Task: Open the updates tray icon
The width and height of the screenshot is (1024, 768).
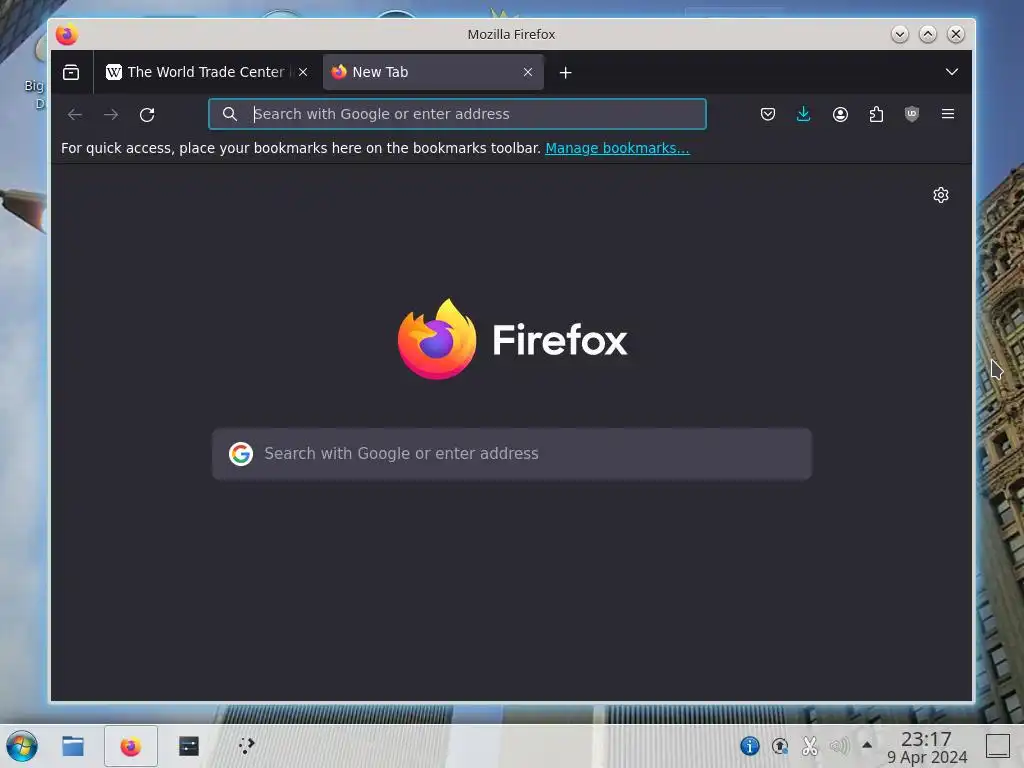Action: [x=780, y=746]
